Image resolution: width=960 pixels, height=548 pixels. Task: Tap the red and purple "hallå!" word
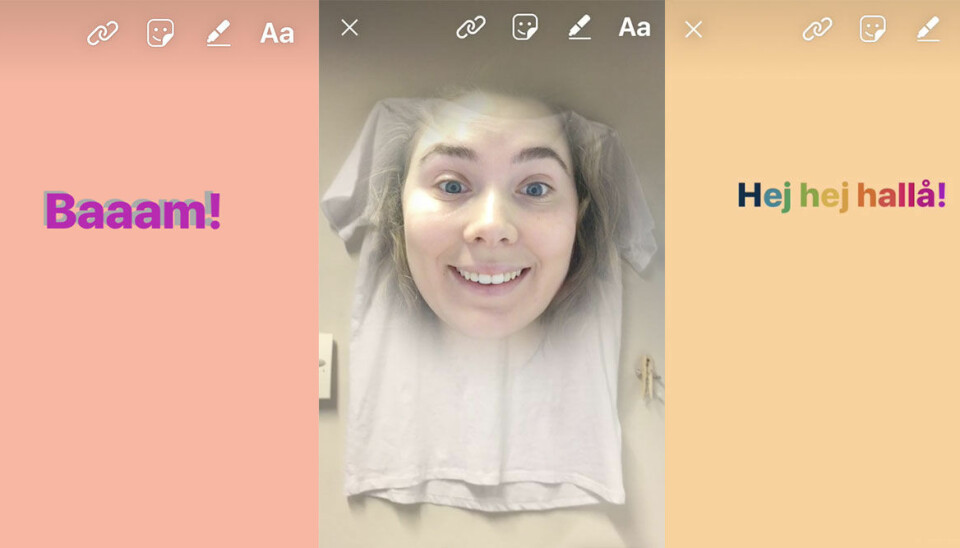point(901,195)
